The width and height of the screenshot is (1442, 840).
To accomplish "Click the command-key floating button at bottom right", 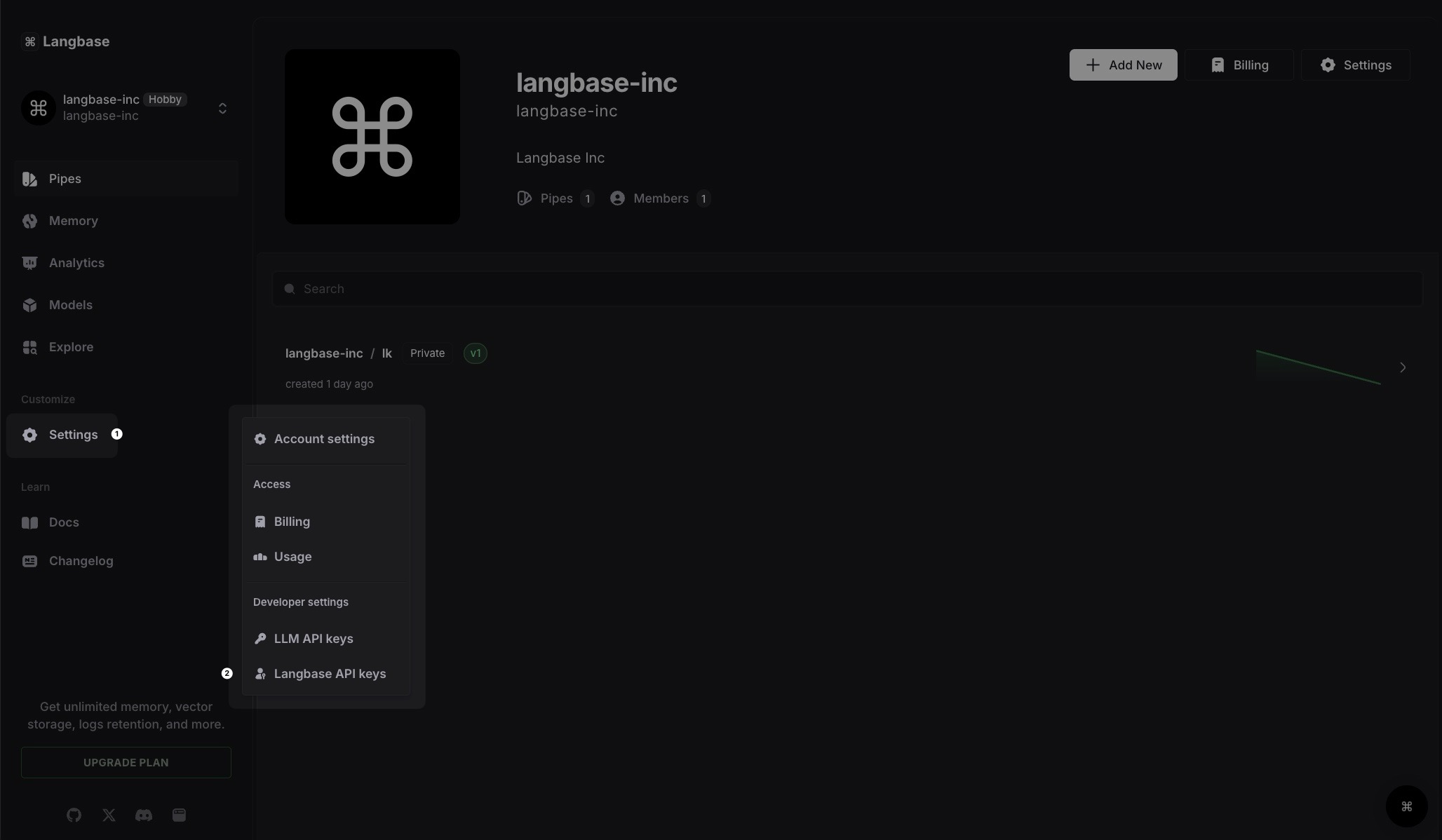I will click(1406, 806).
